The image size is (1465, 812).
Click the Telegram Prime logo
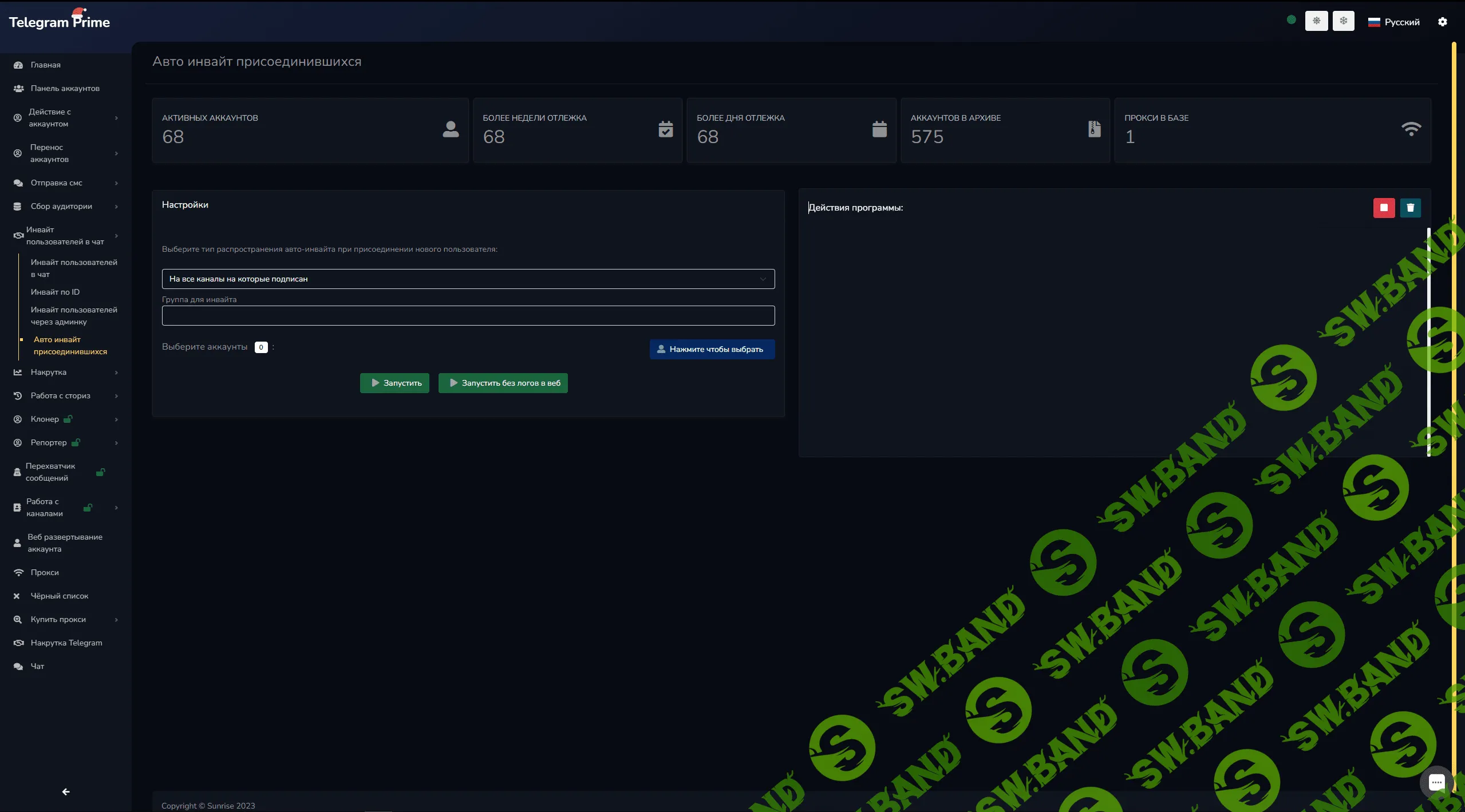(60, 22)
